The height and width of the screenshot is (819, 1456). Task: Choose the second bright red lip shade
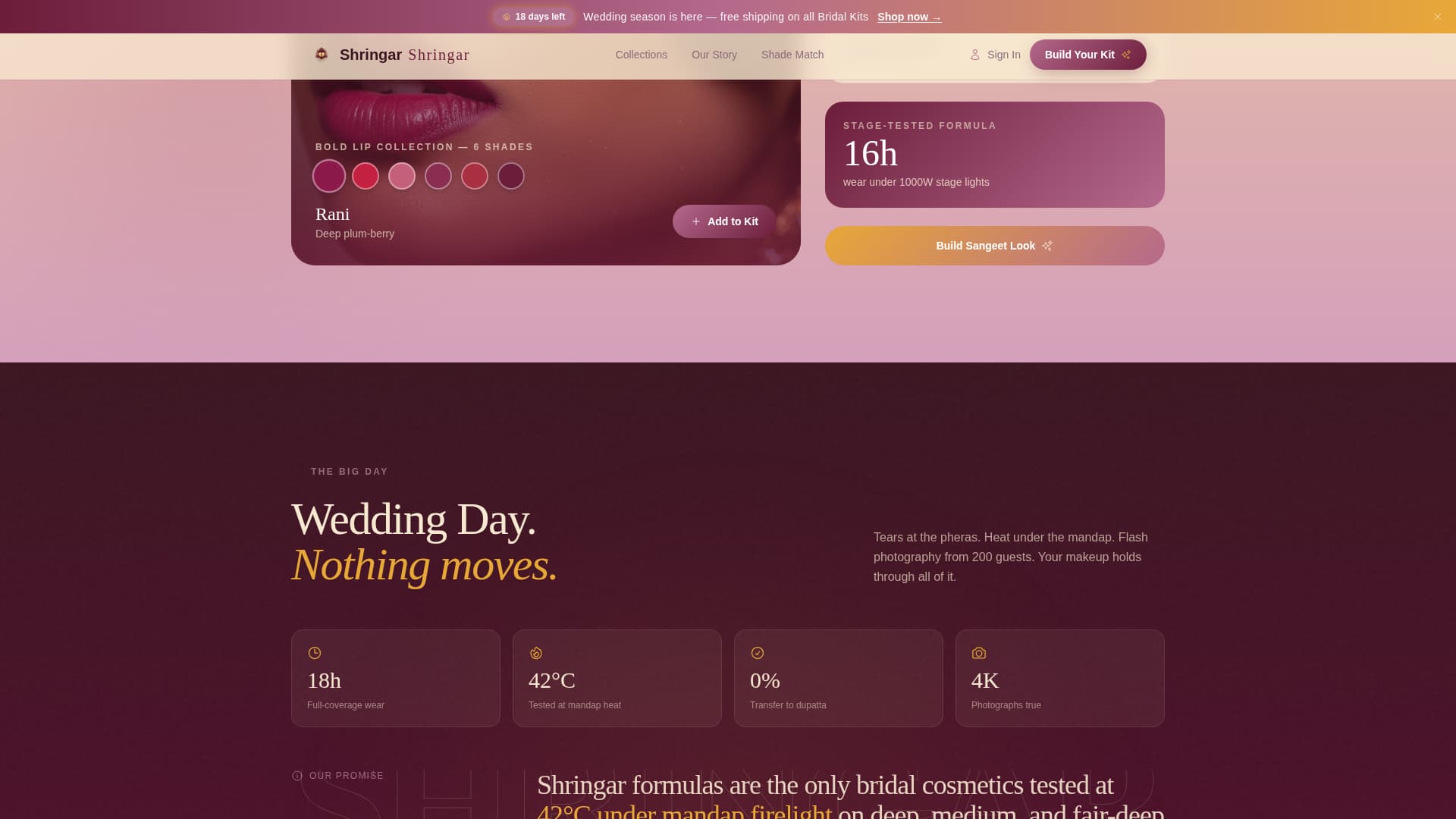(x=366, y=176)
